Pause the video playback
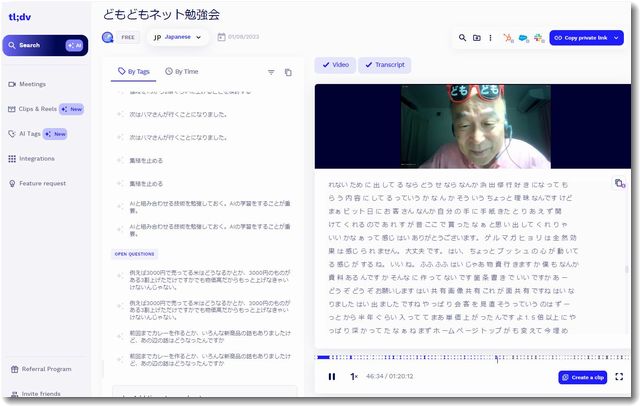Screen dimensions: 640x406 click(332, 377)
